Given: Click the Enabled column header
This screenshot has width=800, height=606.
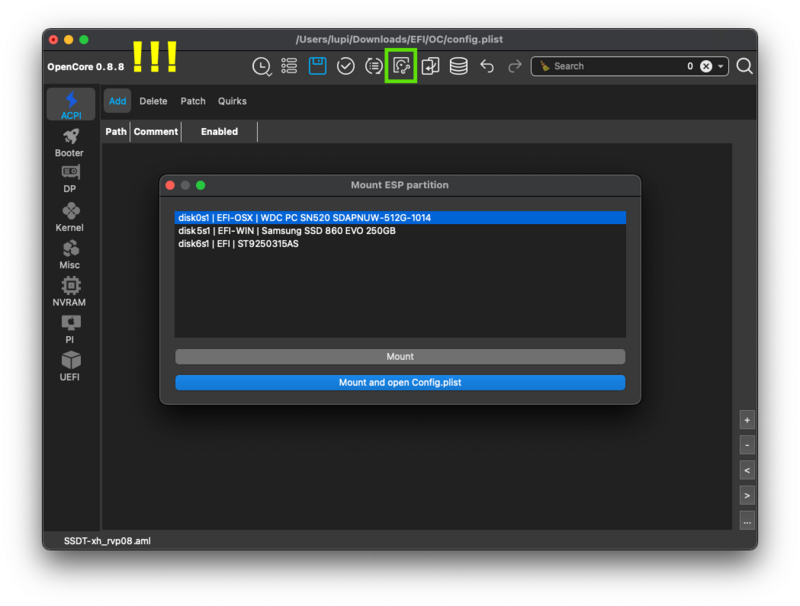Looking at the screenshot, I should pyautogui.click(x=219, y=132).
